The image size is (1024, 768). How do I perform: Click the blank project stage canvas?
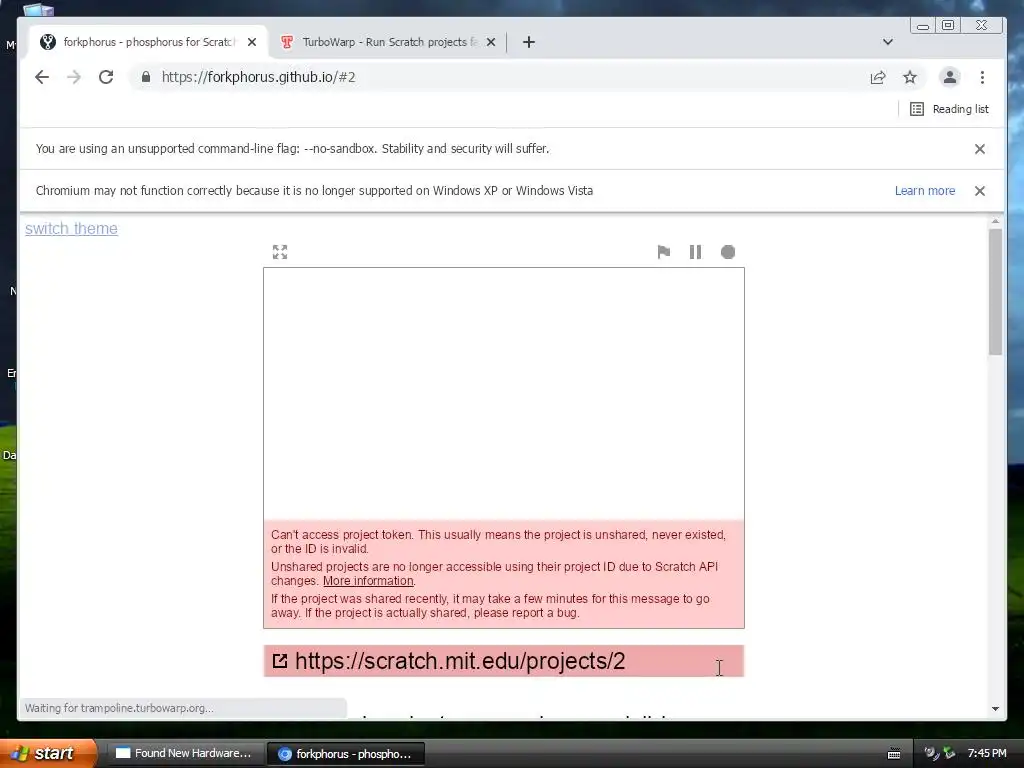click(504, 394)
